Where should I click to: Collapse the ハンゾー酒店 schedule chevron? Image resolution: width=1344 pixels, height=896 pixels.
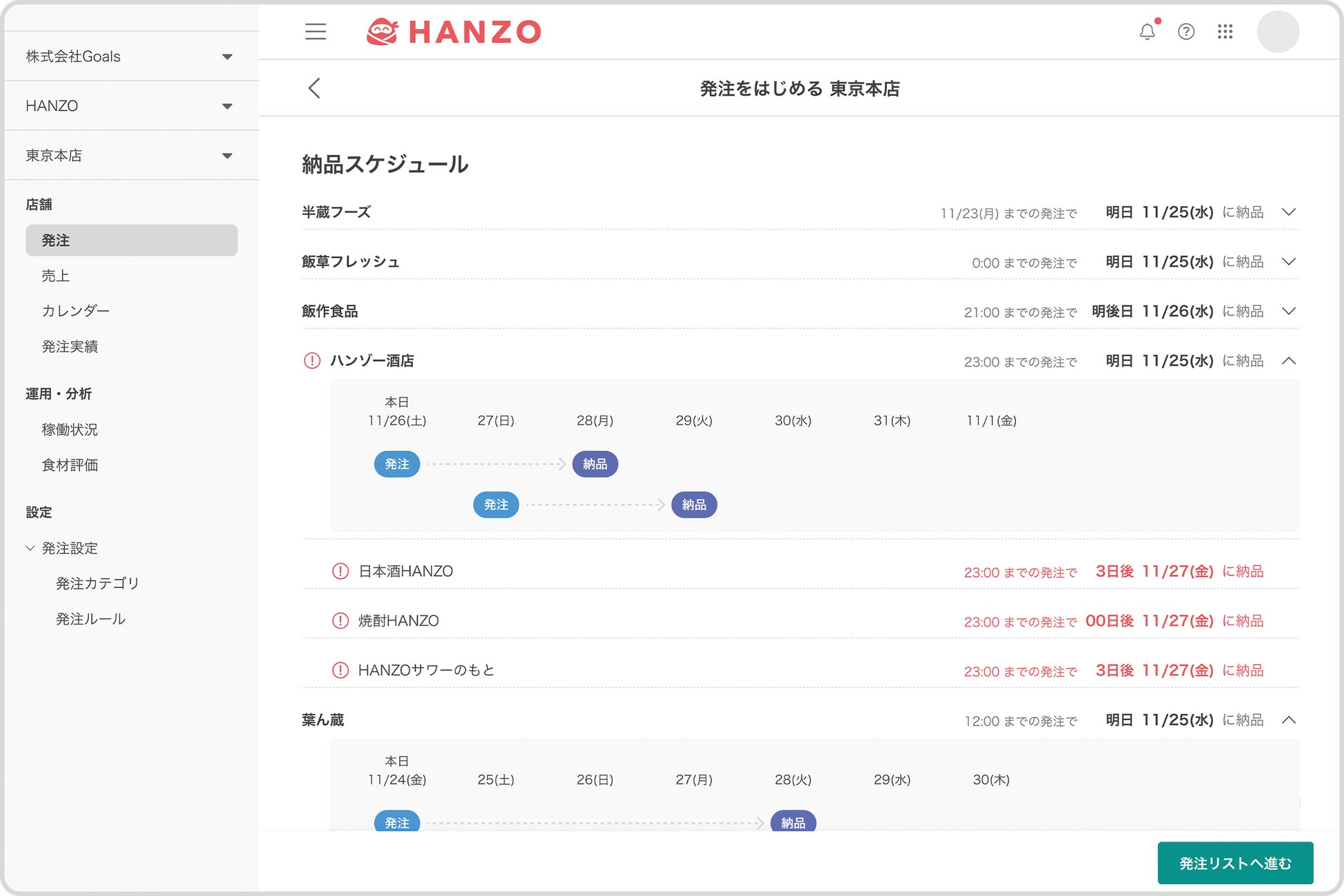click(1288, 361)
